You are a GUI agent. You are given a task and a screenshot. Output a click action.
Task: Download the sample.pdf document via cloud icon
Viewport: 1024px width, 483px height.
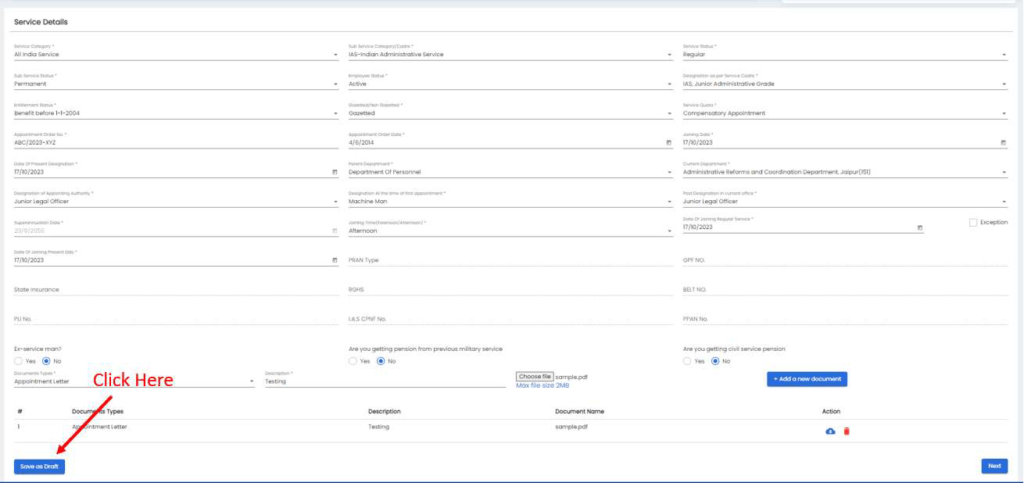[x=831, y=431]
